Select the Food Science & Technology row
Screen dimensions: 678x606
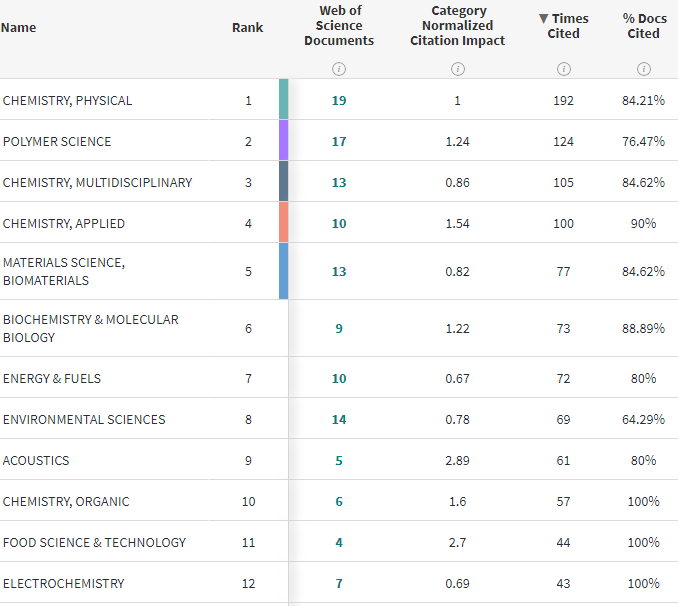click(94, 542)
